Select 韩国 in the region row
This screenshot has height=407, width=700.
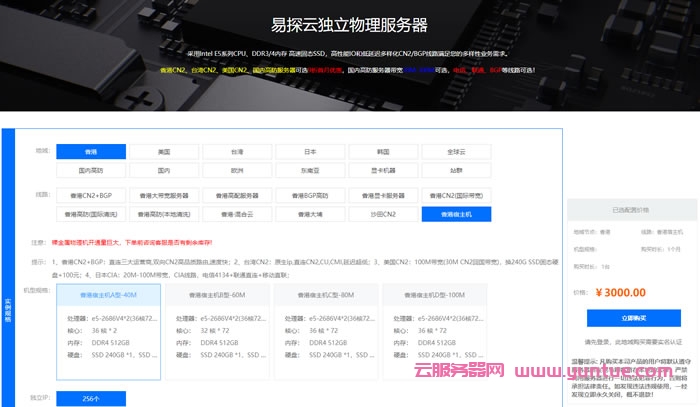tap(383, 151)
